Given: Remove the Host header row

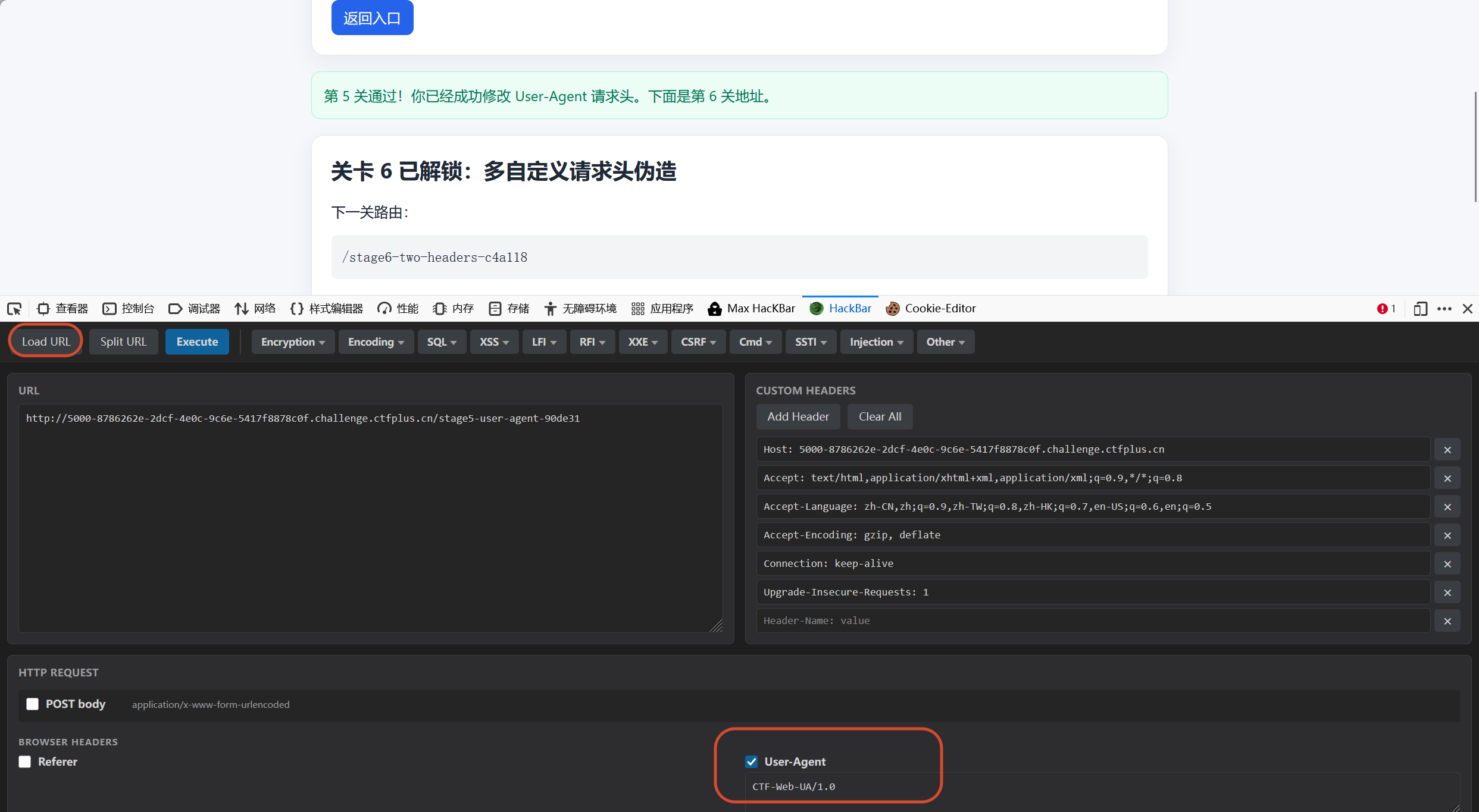Looking at the screenshot, I should coord(1447,450).
